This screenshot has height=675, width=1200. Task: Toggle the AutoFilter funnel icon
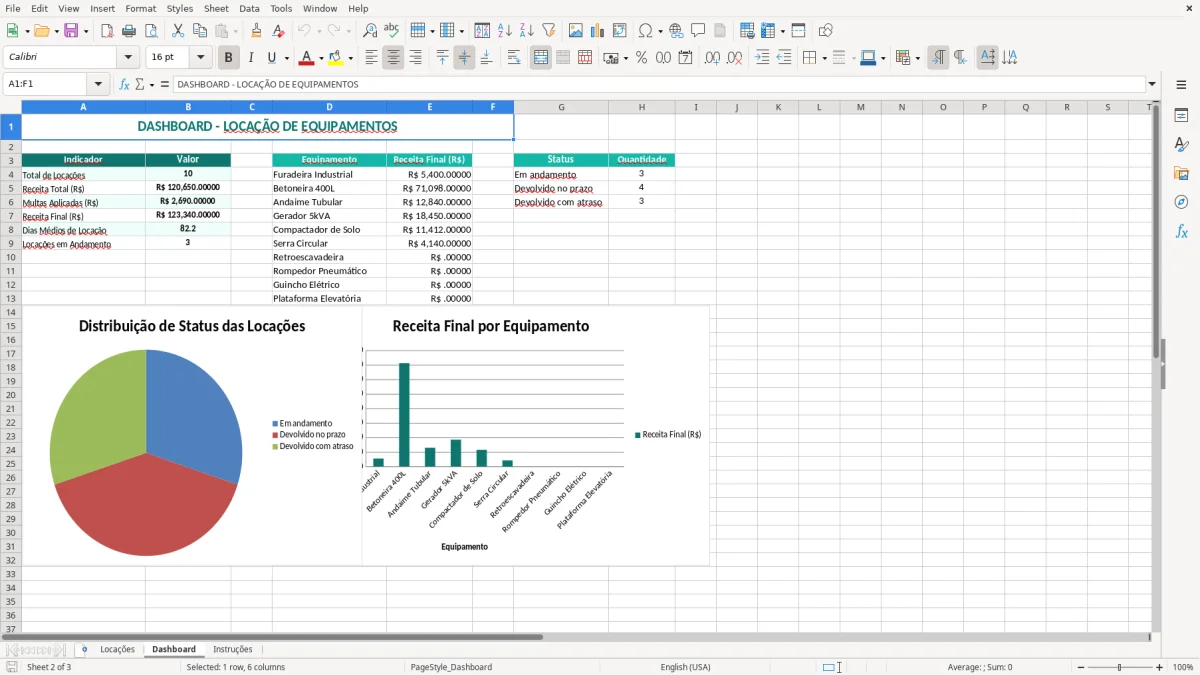click(x=548, y=31)
